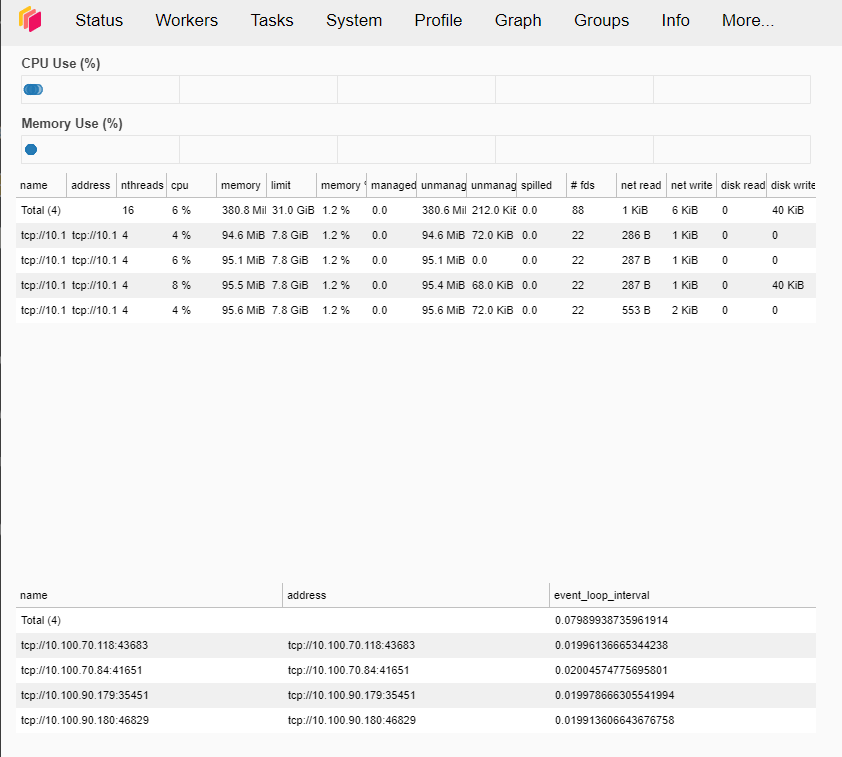
Task: Open the Graph tab
Action: (x=518, y=20)
